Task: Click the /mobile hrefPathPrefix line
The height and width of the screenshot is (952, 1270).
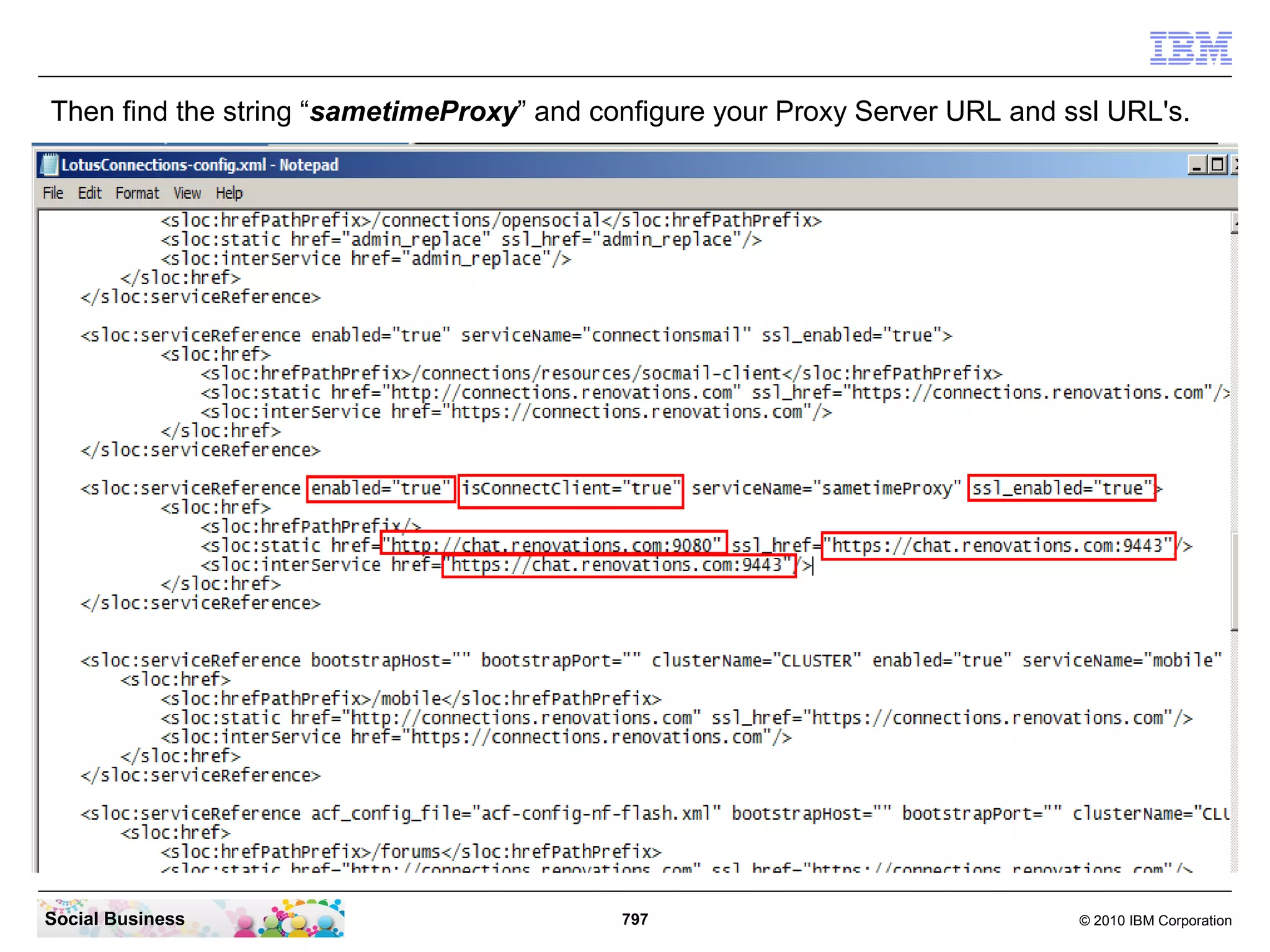Action: click(411, 699)
